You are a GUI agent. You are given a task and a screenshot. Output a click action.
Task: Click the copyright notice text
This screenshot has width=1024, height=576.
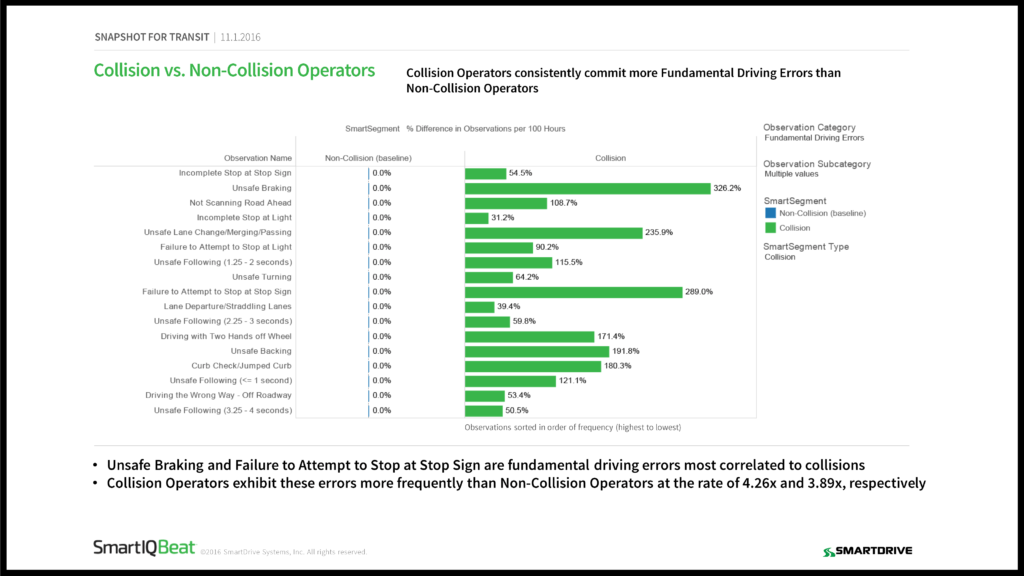tap(283, 552)
